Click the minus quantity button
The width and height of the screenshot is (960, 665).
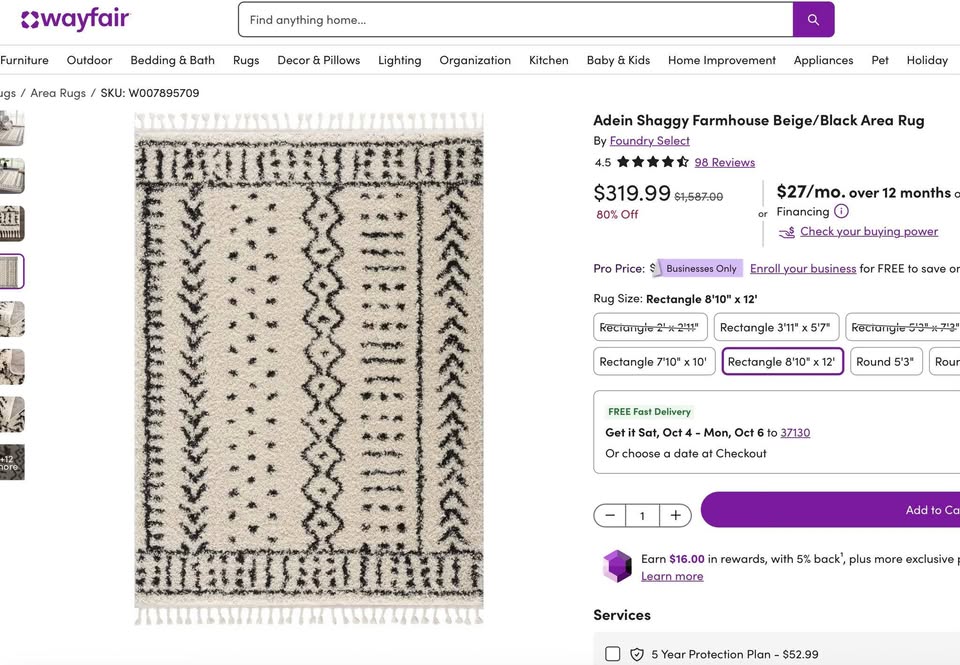[610, 515]
